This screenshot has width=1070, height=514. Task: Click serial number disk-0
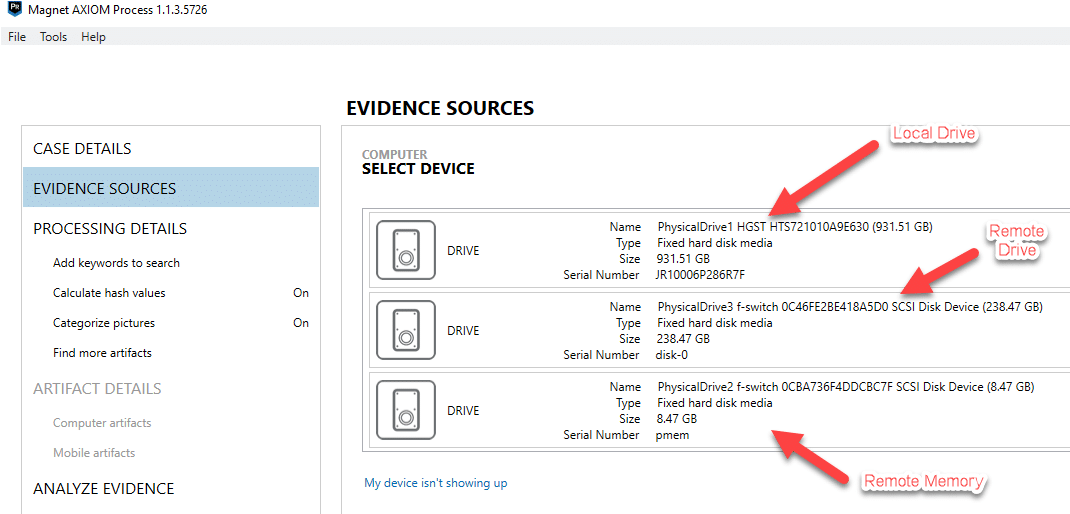coord(672,355)
